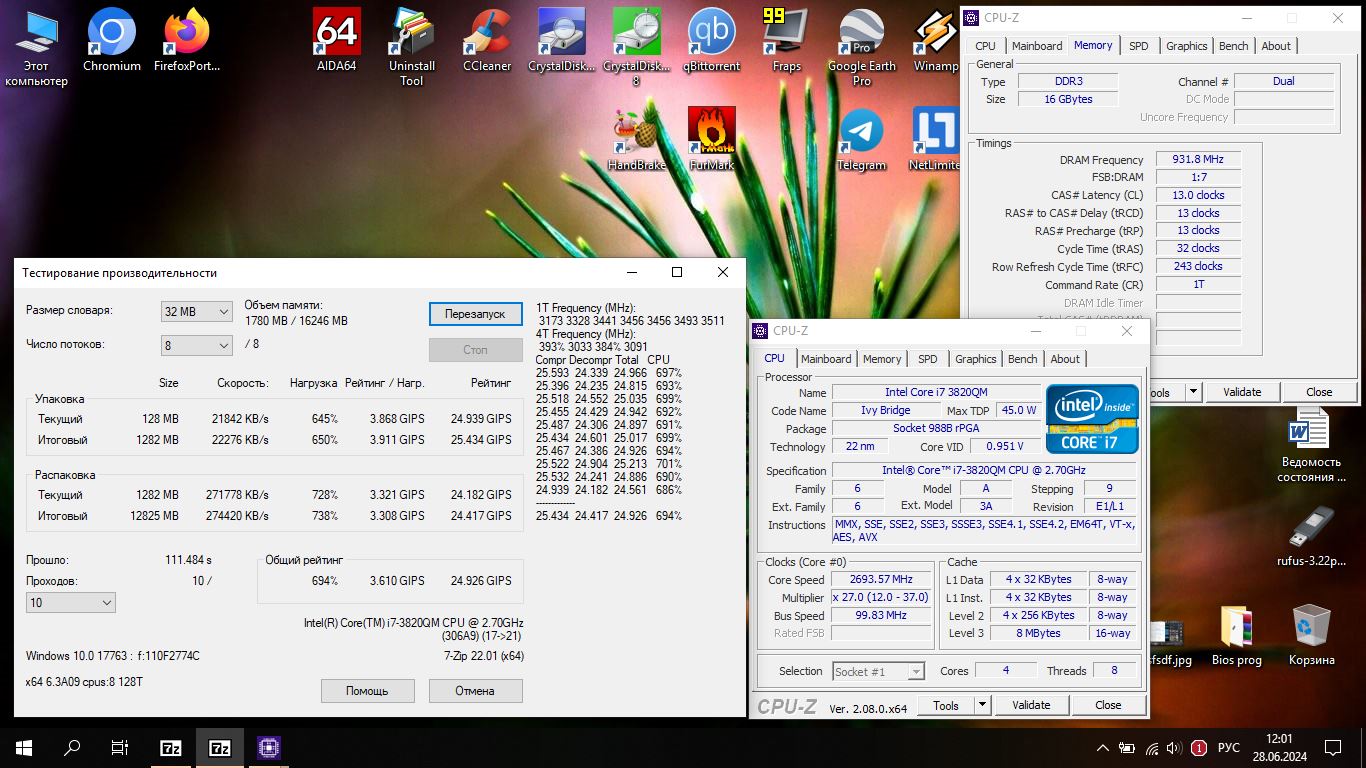The image size is (1366, 768).
Task: Switch to CPU tab in CPU-Z memory timings window
Action: pos(986,46)
